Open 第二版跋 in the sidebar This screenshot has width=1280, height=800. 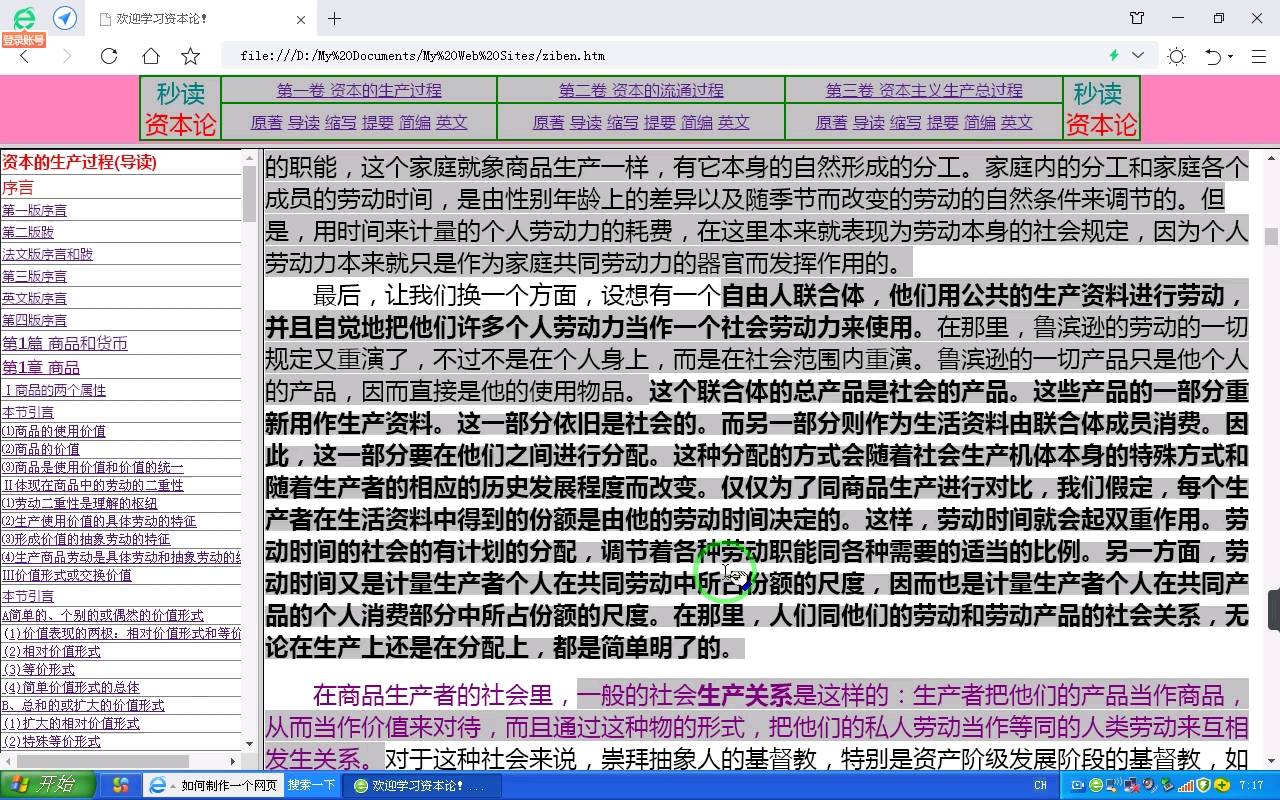pos(28,232)
